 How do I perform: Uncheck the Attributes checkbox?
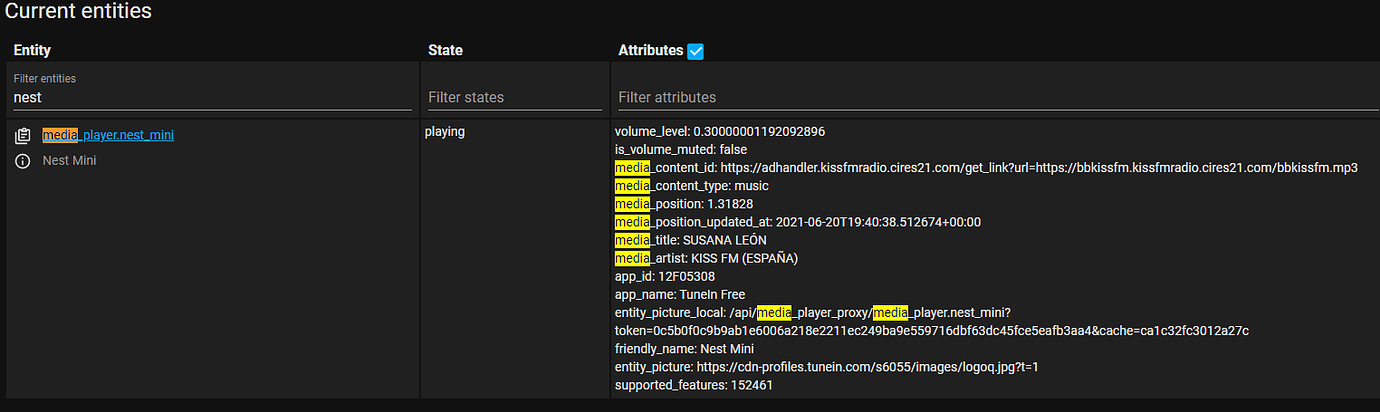(x=696, y=51)
